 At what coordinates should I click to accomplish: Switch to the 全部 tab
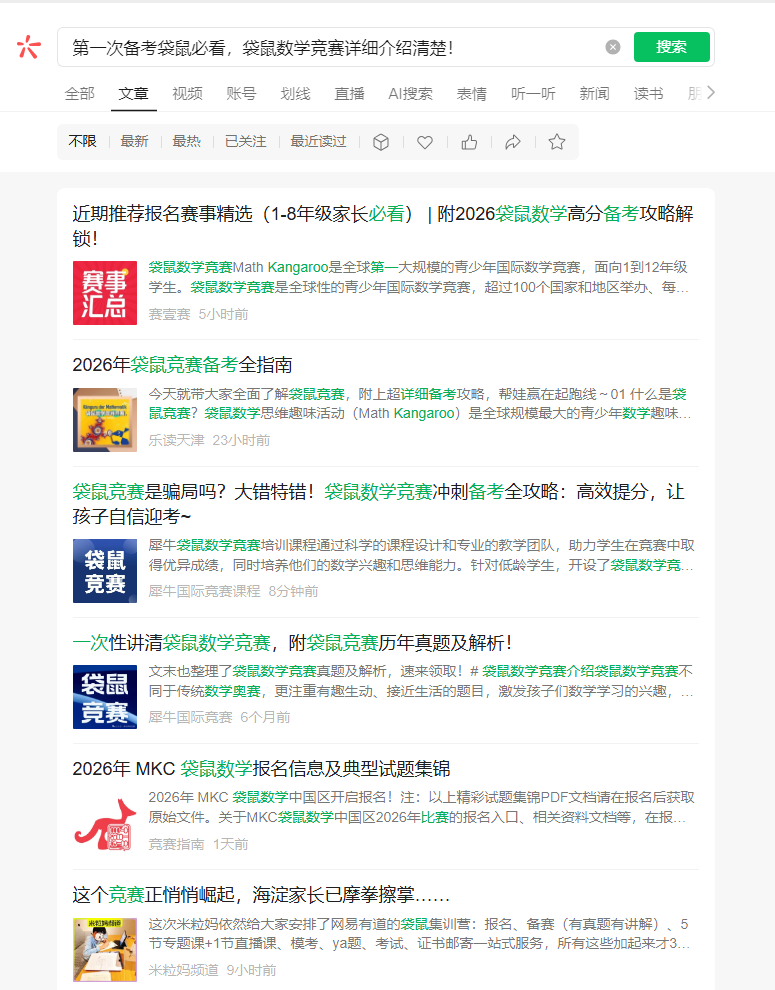80,94
